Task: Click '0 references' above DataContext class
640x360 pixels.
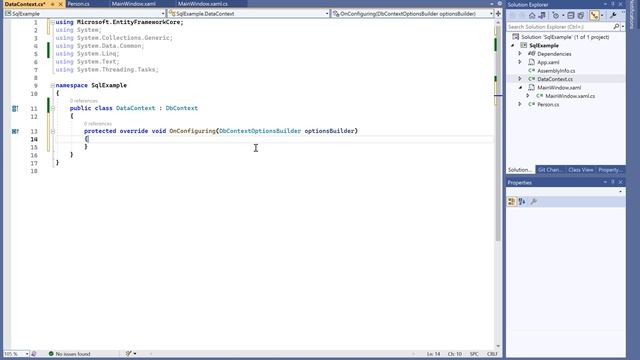Action: [x=84, y=101]
